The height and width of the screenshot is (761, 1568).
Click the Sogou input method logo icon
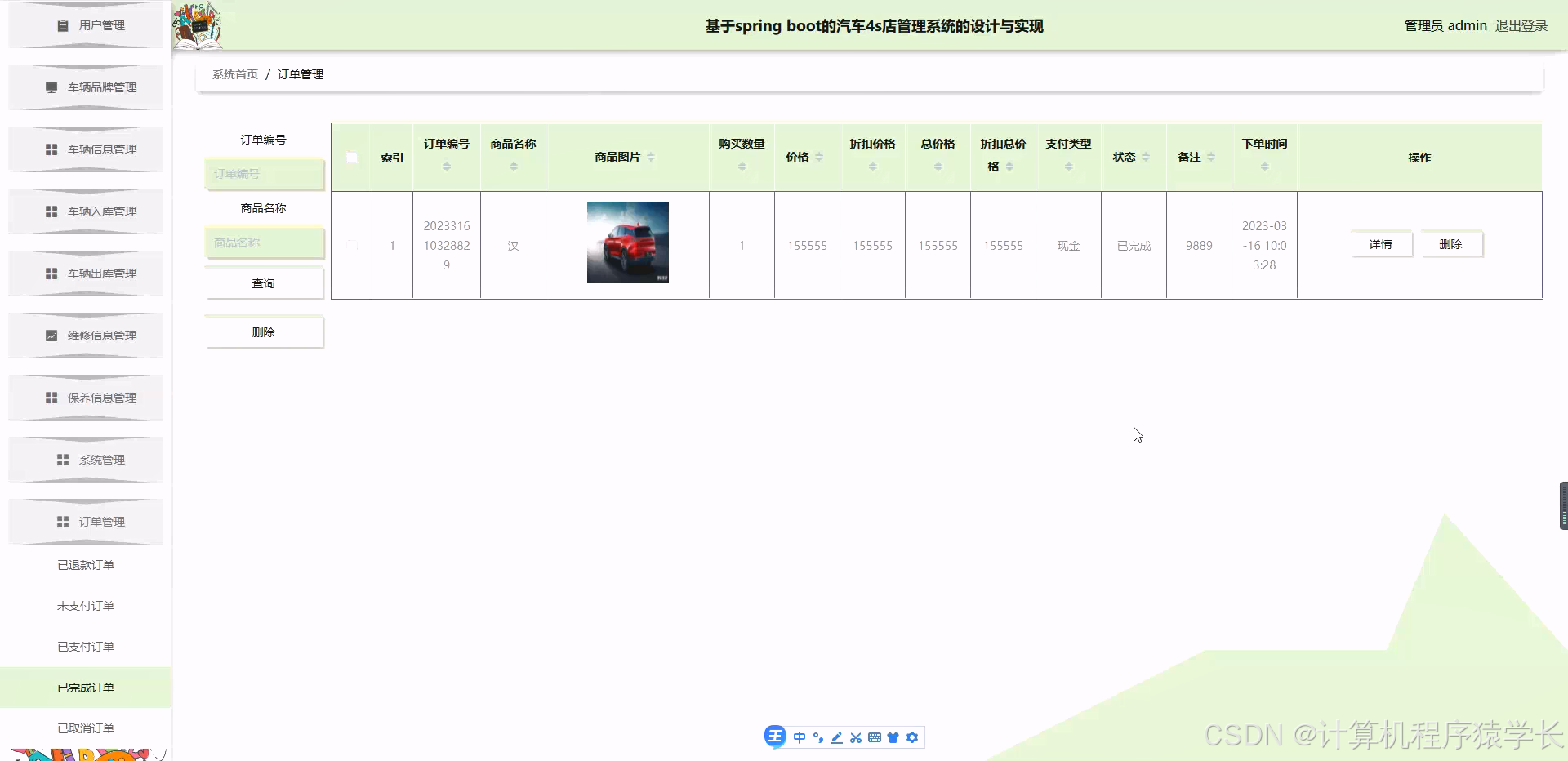(775, 736)
